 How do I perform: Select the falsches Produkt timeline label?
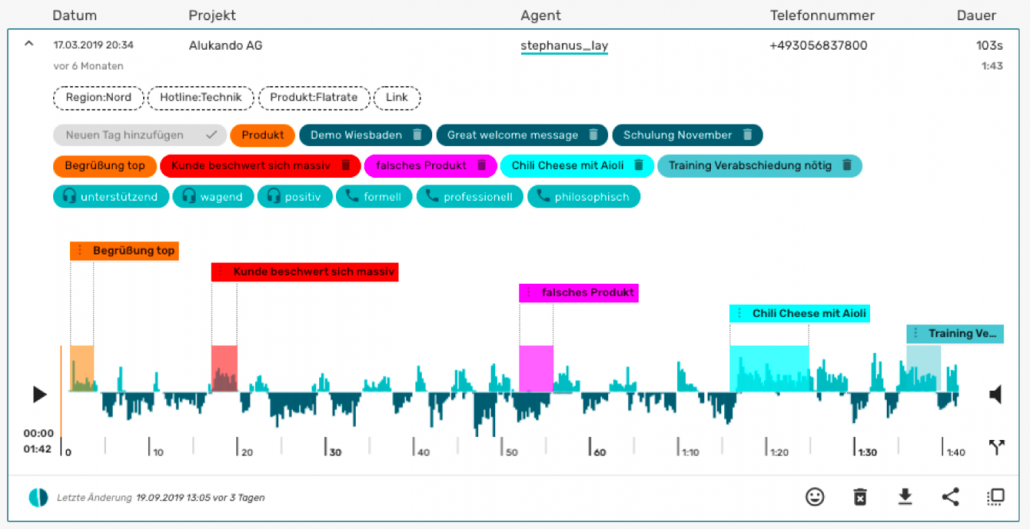[579, 293]
